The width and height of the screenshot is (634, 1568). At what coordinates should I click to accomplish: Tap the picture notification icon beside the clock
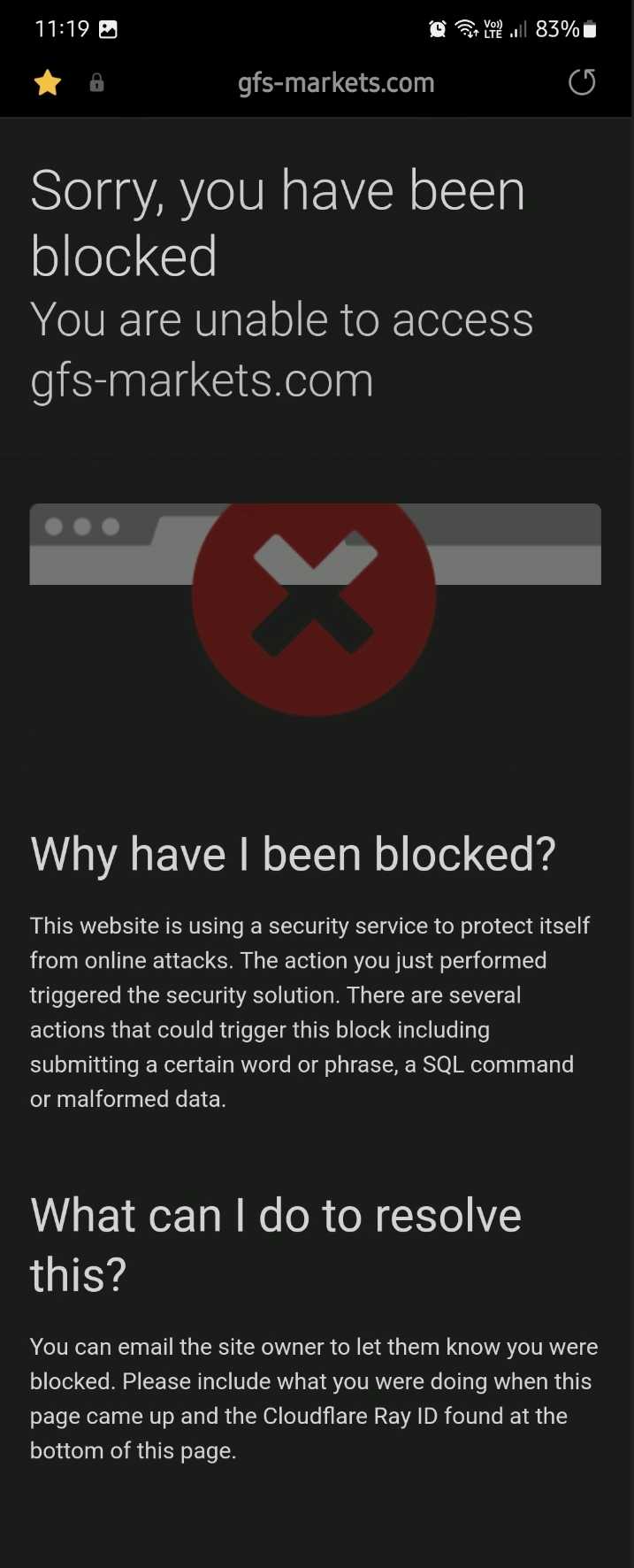[108, 29]
